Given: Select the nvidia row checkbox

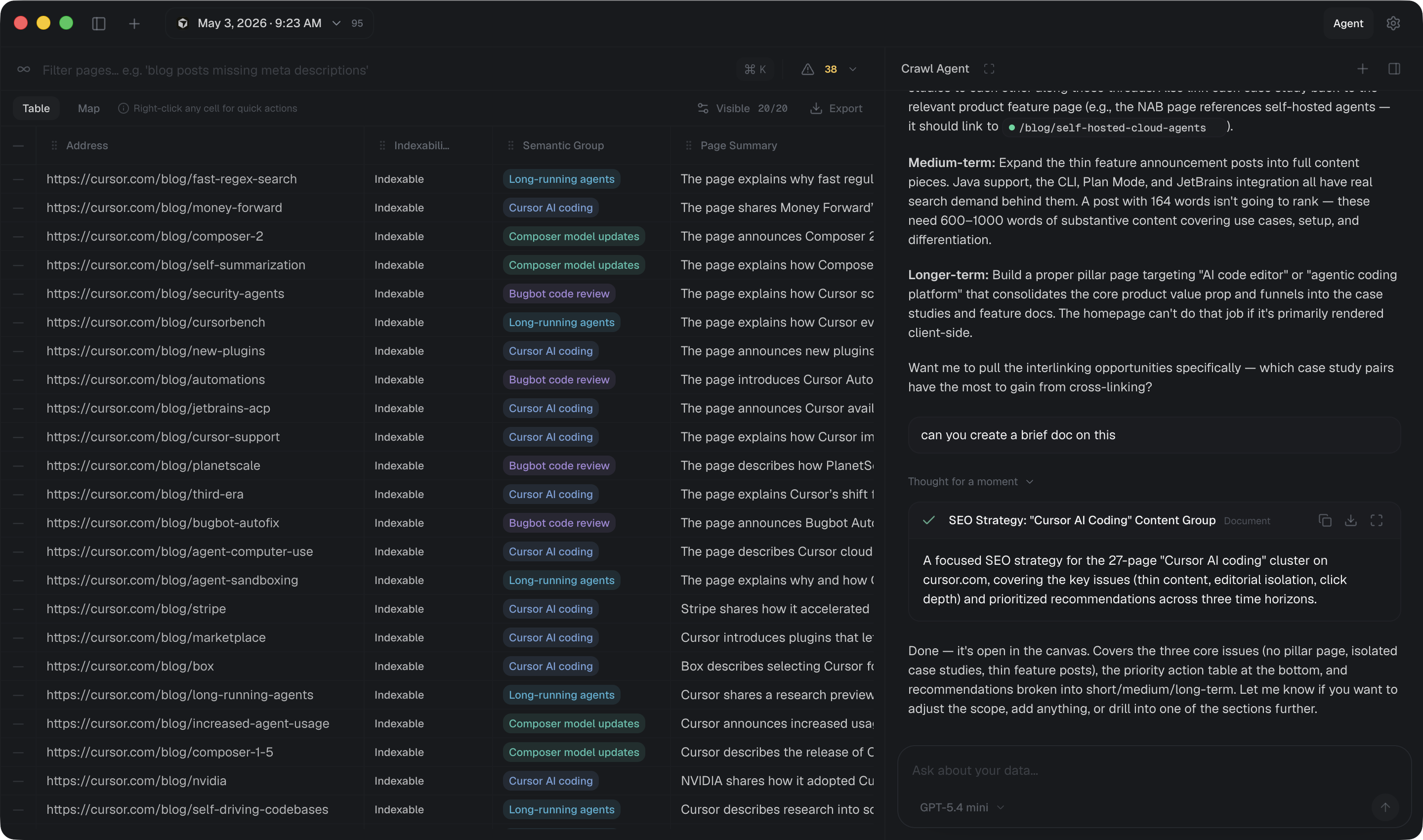Looking at the screenshot, I should pyautogui.click(x=18, y=781).
